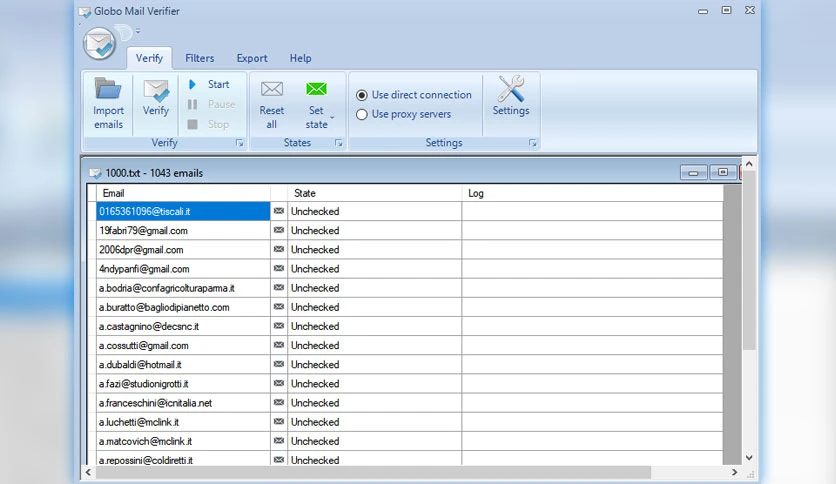The height and width of the screenshot is (484, 836).
Task: Minimize the 1000.txt document window
Action: [x=693, y=173]
